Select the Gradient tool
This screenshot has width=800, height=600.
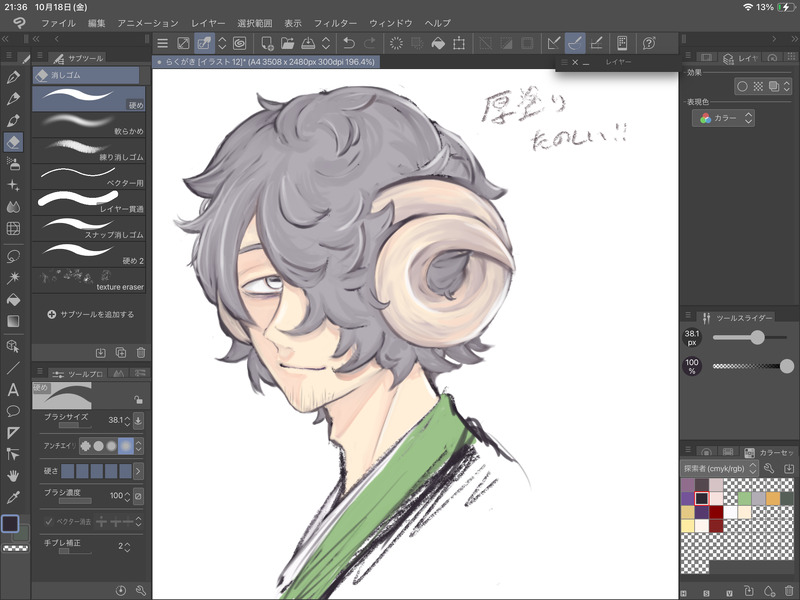[x=13, y=321]
